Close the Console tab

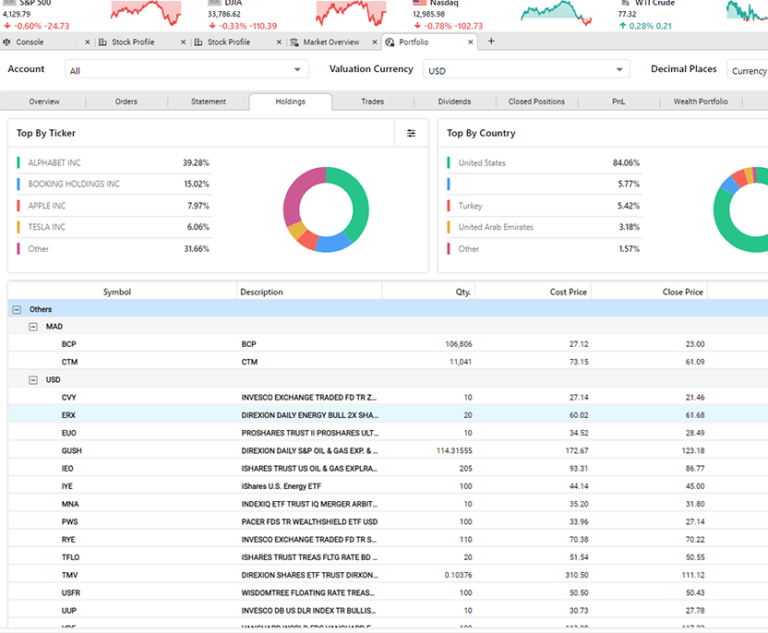87,42
